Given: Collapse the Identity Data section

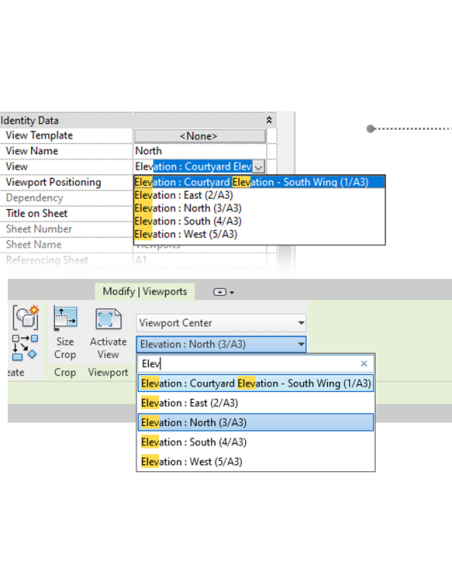Looking at the screenshot, I should tap(269, 120).
